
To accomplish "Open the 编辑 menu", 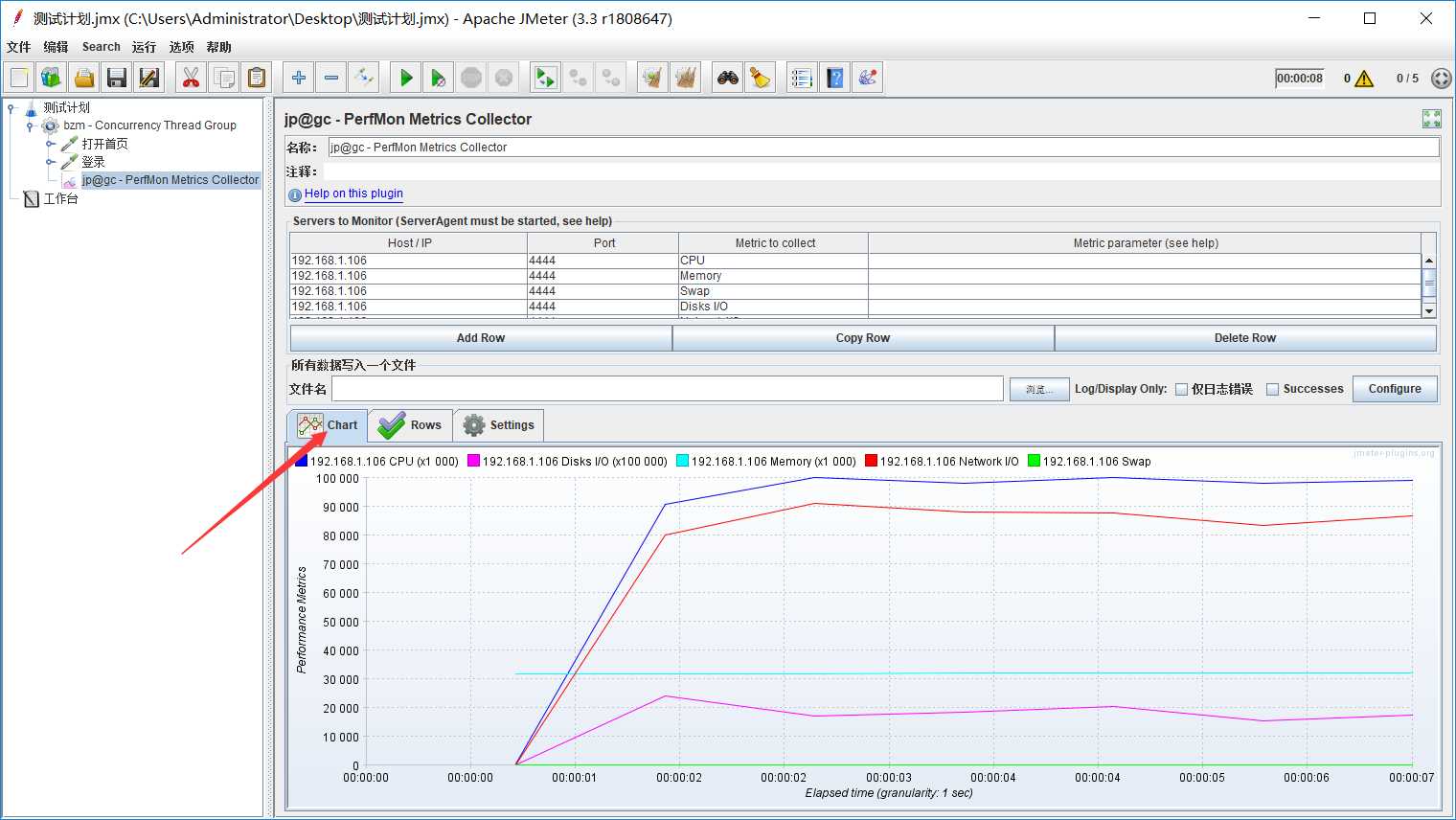I will point(56,47).
